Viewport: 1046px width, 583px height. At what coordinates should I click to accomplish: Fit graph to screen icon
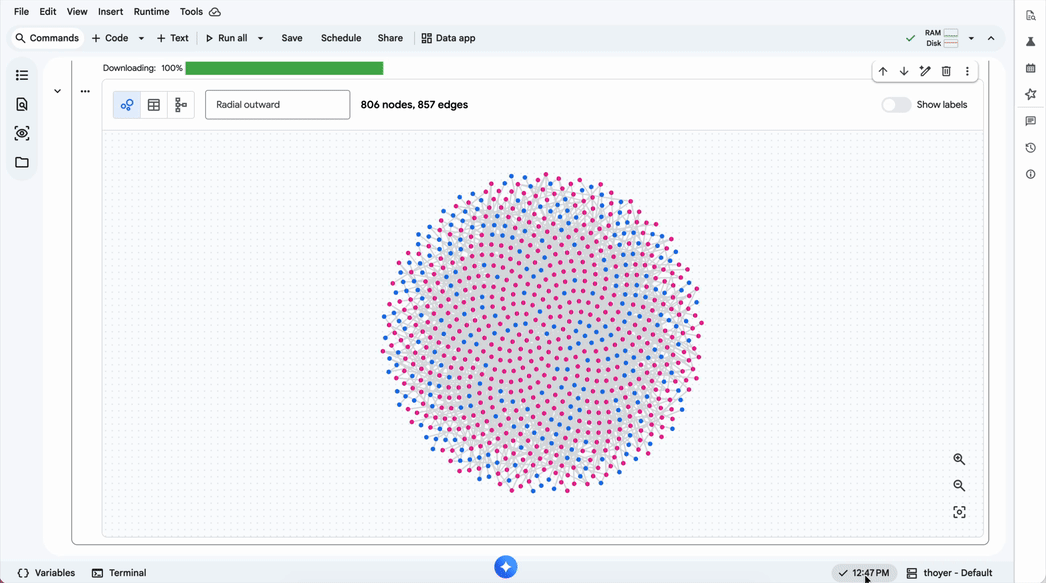click(959, 512)
